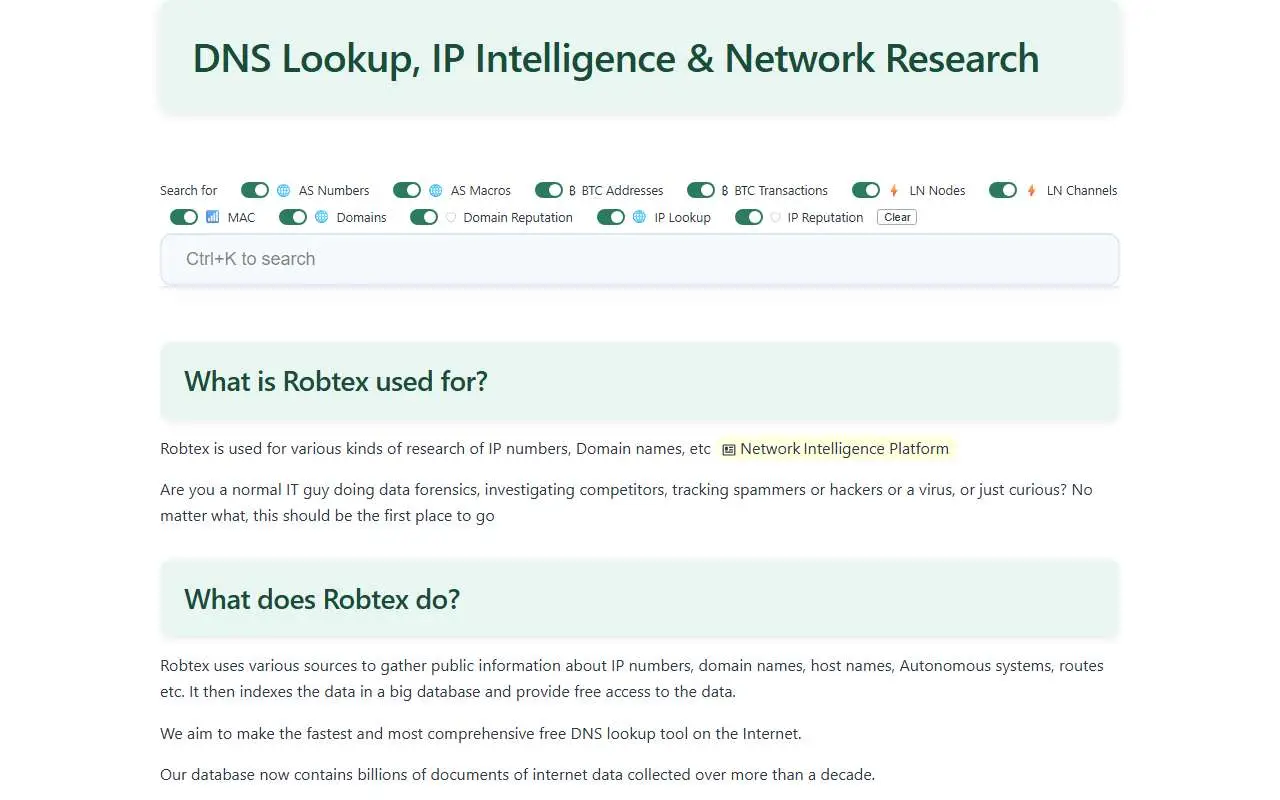The height and width of the screenshot is (800, 1280).
Task: Open the Network Intelligence Platform link
Action: [x=836, y=449]
